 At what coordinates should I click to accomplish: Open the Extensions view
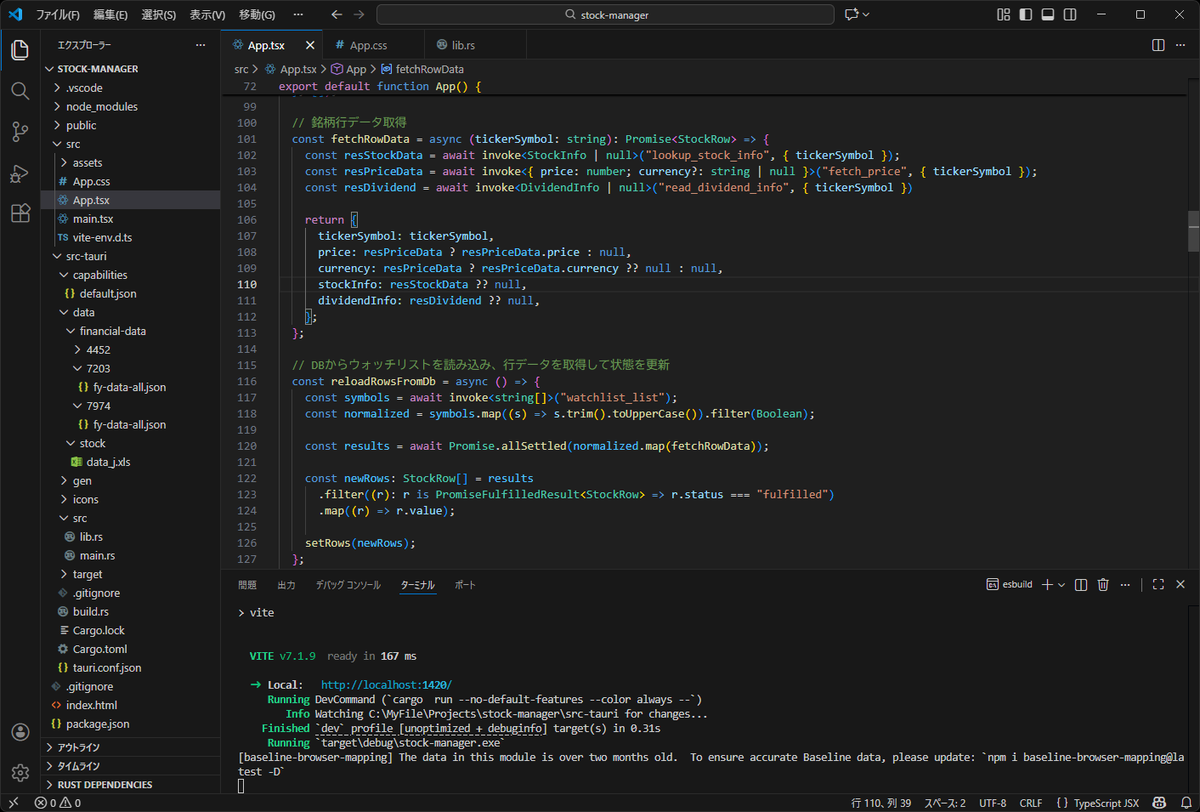[20, 213]
